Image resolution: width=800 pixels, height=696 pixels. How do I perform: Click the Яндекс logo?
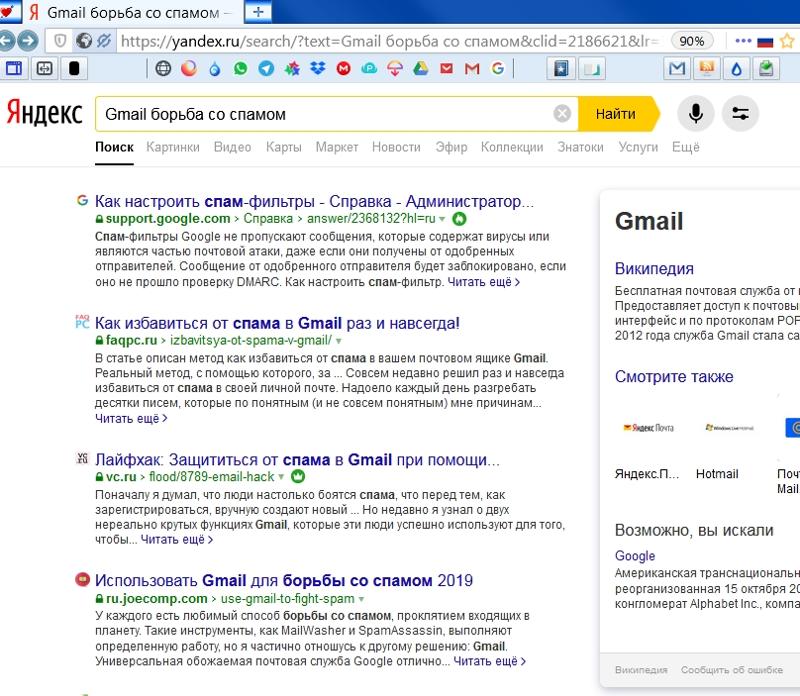click(44, 113)
